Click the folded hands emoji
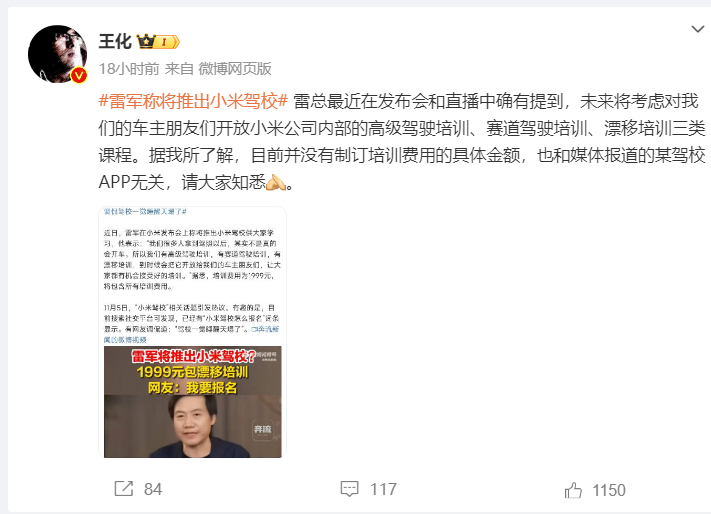 click(x=276, y=182)
